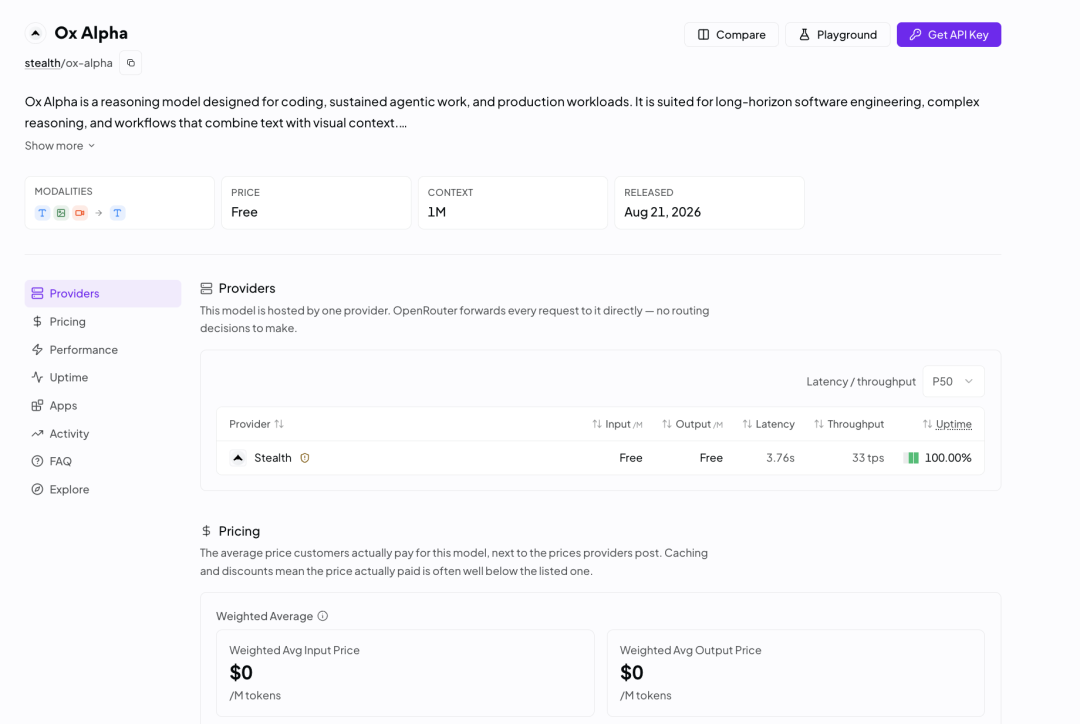Screen dimensions: 1080x724
Task: Open Apps section in sidebar
Action: tap(103, 406)
